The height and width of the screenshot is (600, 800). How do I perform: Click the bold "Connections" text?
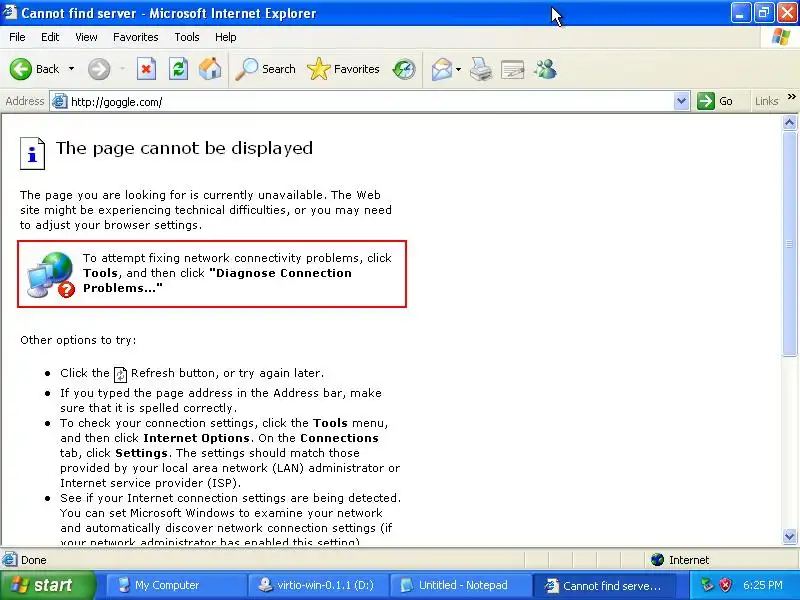pos(339,438)
